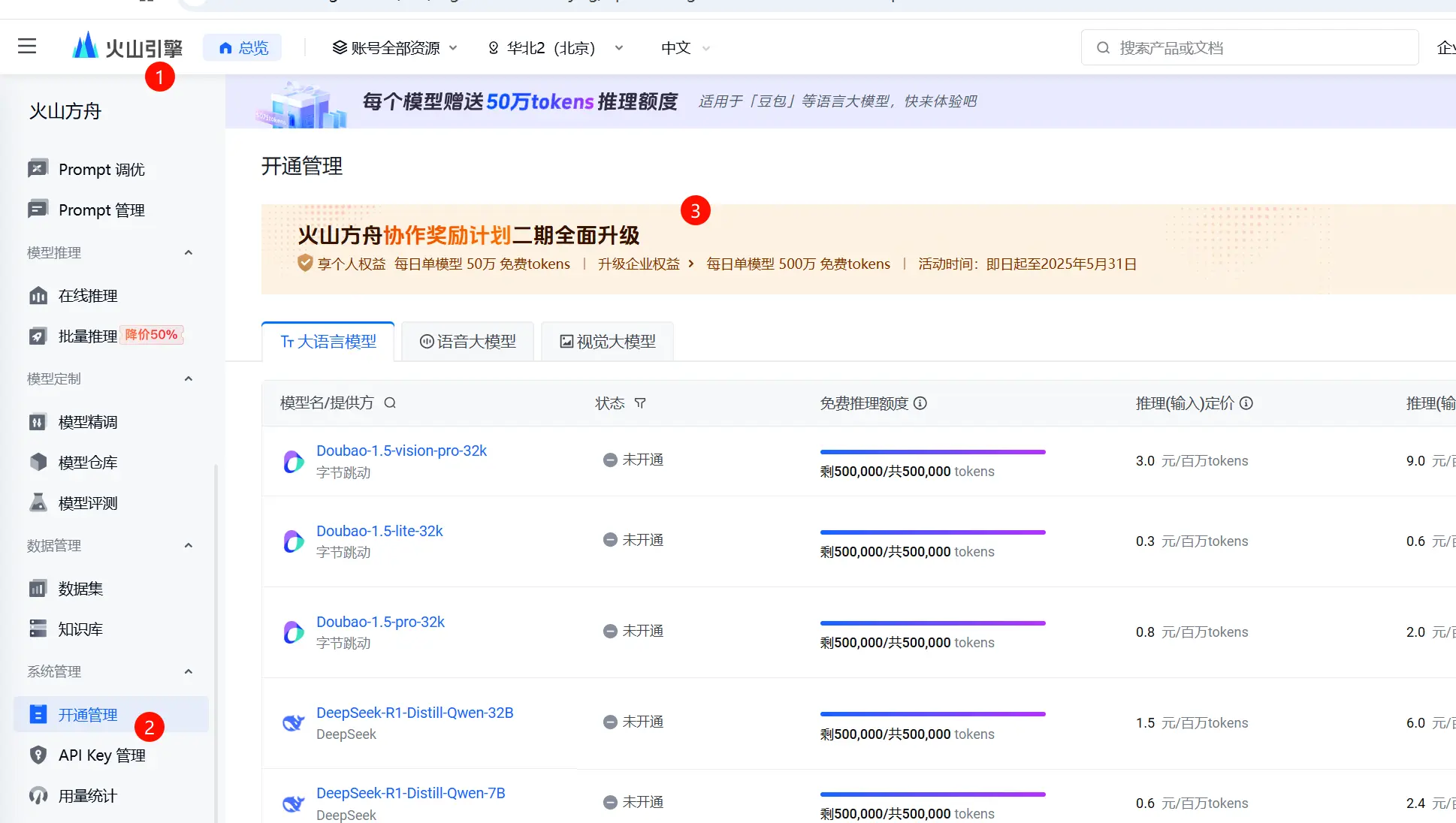
Task: Click the 状态 column filter icon
Action: (x=640, y=403)
